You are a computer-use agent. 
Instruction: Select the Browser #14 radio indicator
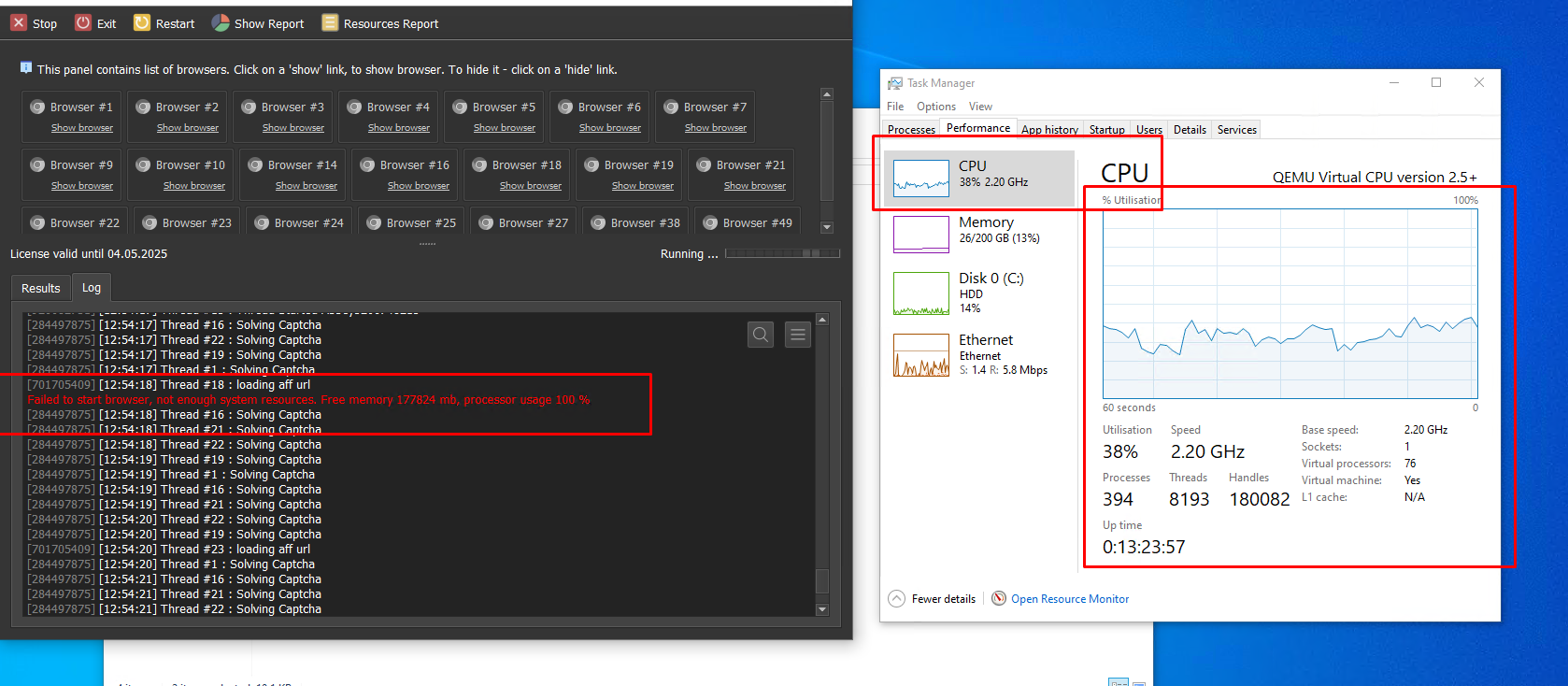255,165
